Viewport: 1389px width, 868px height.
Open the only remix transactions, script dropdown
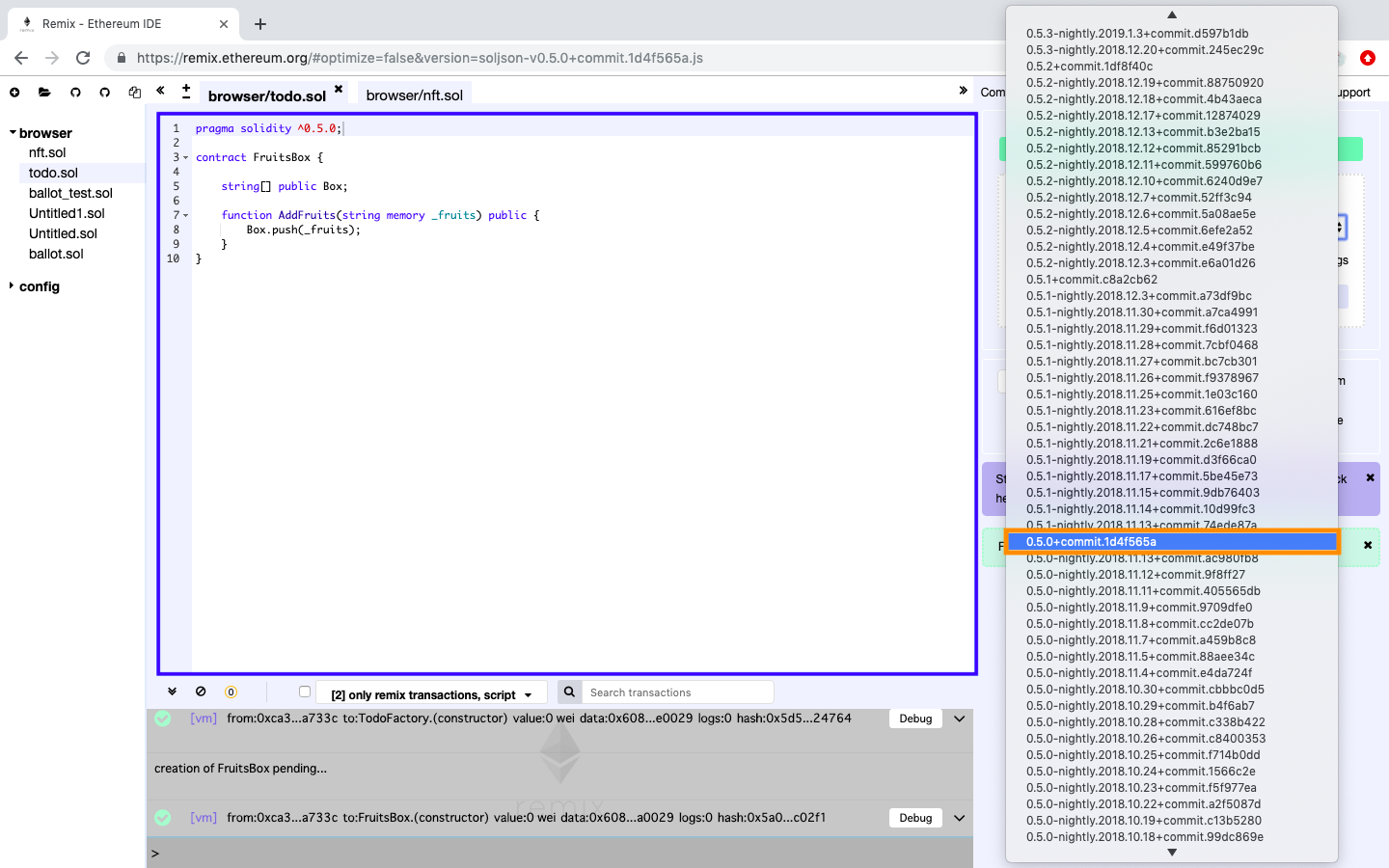click(x=431, y=694)
